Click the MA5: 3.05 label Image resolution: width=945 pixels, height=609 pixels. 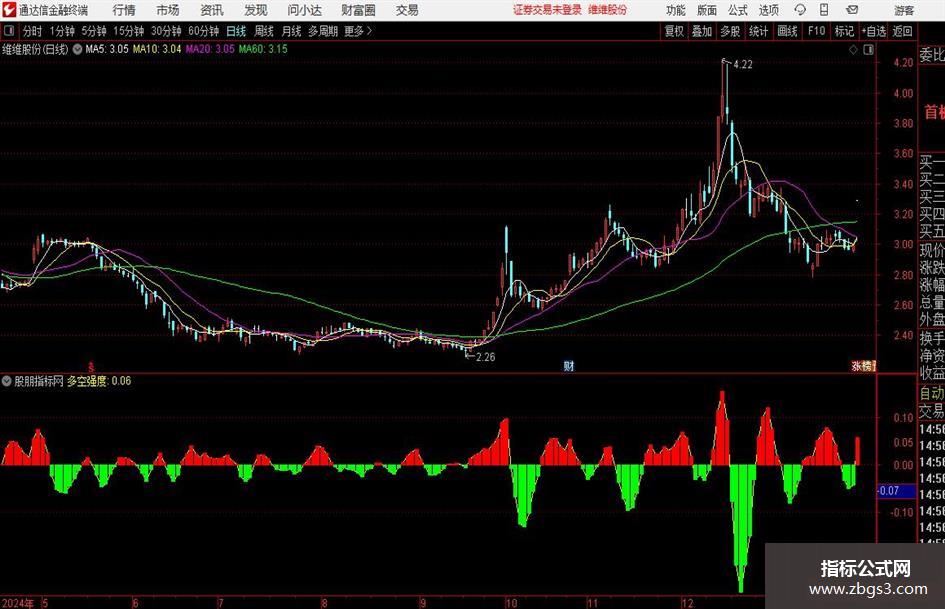(x=107, y=49)
